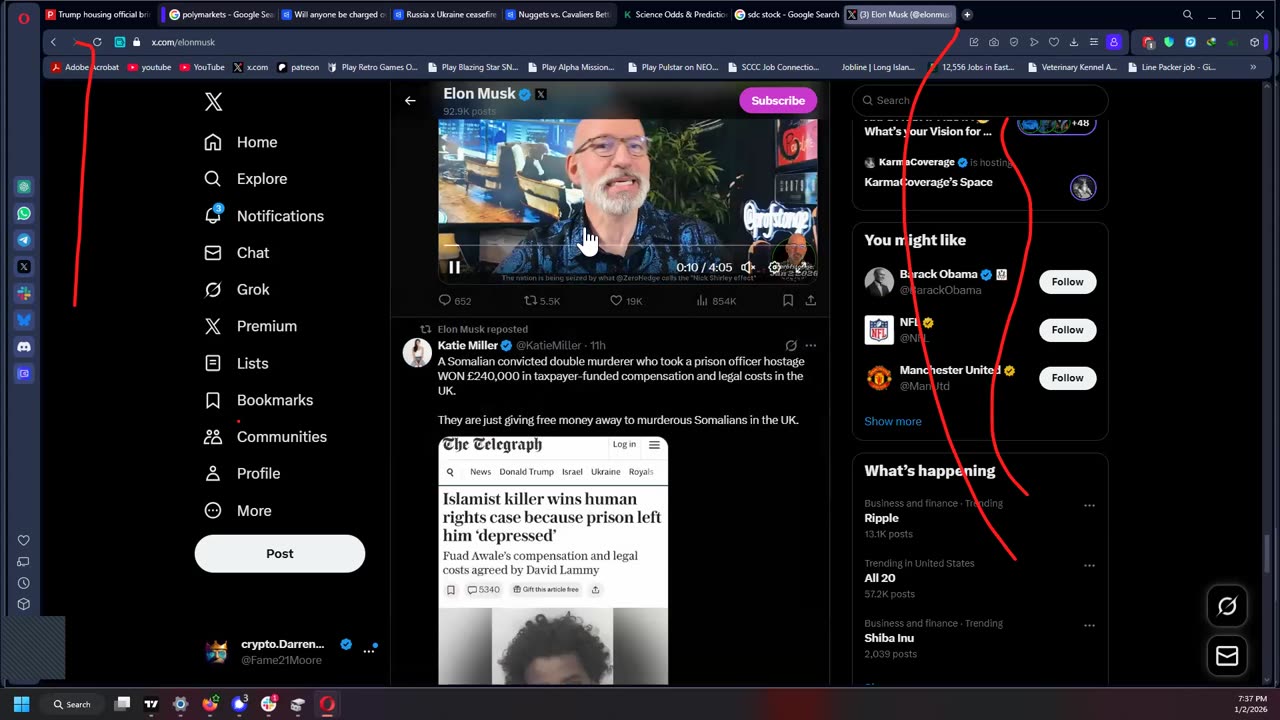Open Discord in Opera sidebar

click(x=24, y=346)
